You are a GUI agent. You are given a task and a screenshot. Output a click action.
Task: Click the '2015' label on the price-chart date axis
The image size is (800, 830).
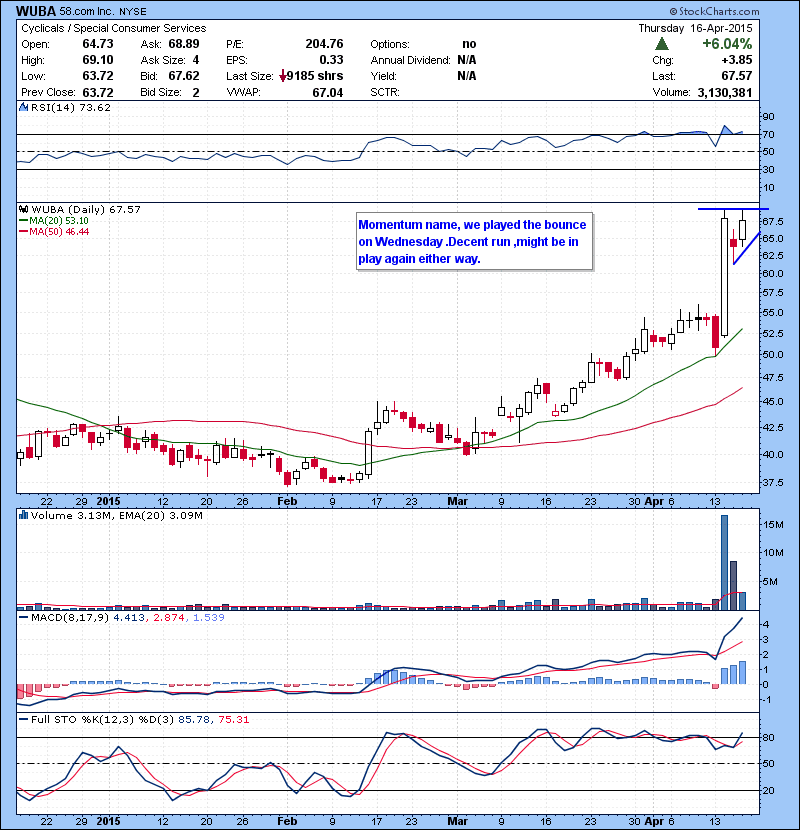tap(108, 501)
